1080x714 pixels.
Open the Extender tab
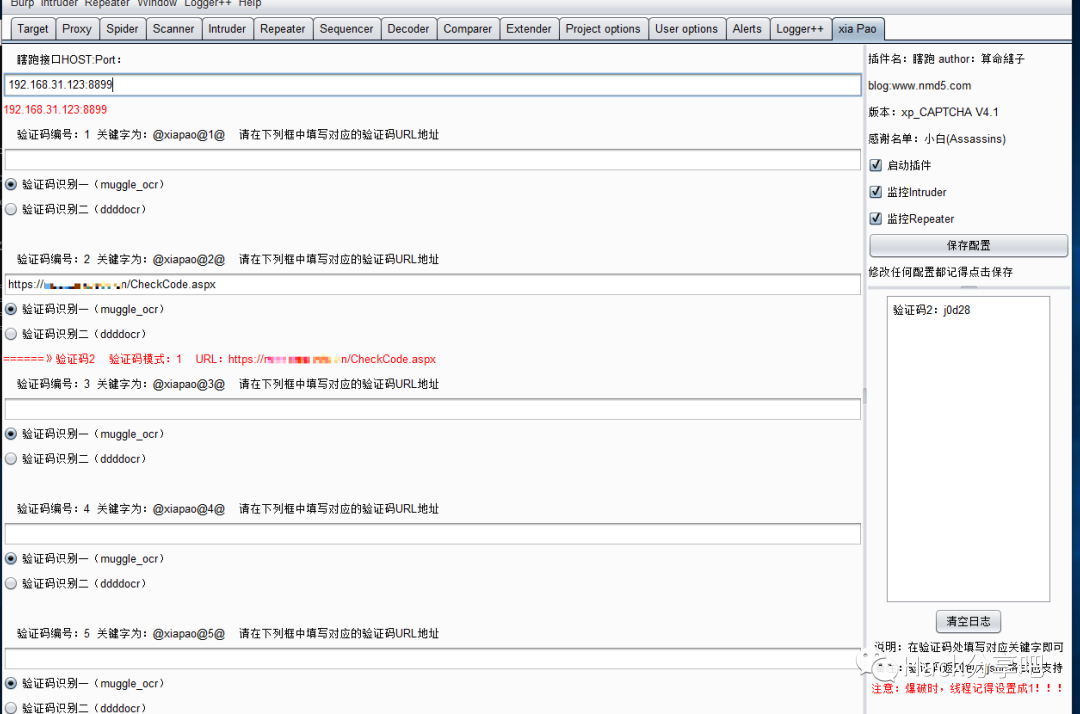528,29
